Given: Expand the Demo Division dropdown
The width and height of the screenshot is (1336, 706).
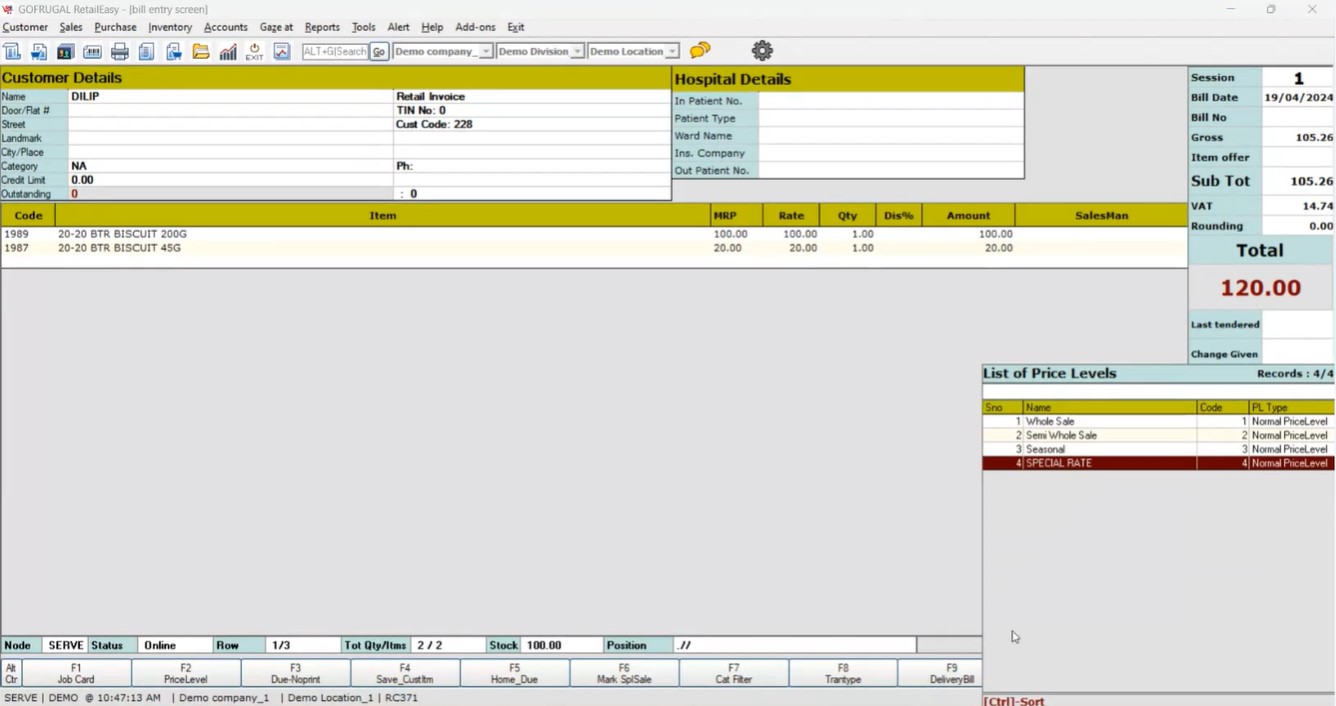Looking at the screenshot, I should pos(577,51).
